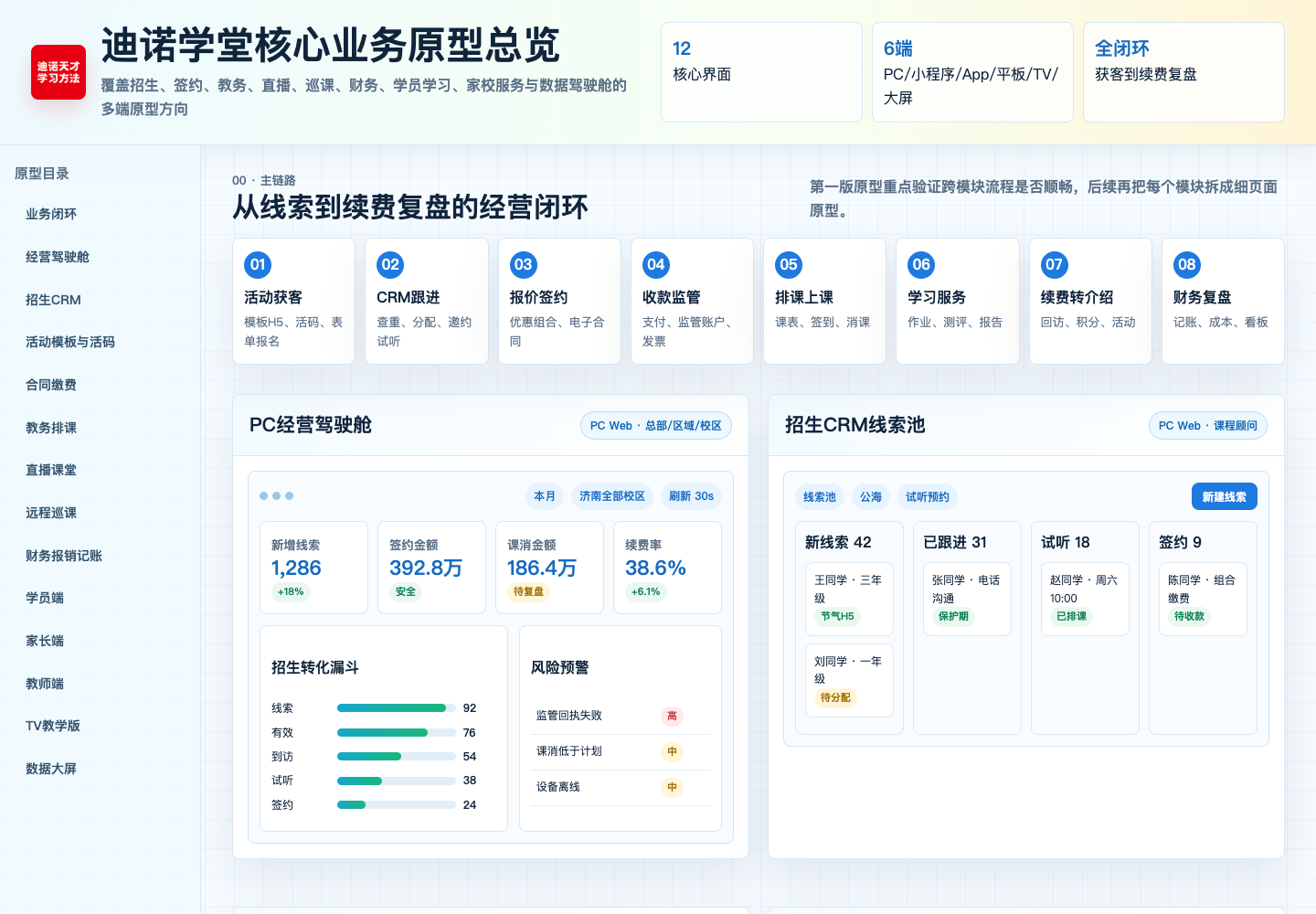Click the 高 risk badge for 监管回执失败
The height and width of the screenshot is (914, 1316).
tap(672, 717)
